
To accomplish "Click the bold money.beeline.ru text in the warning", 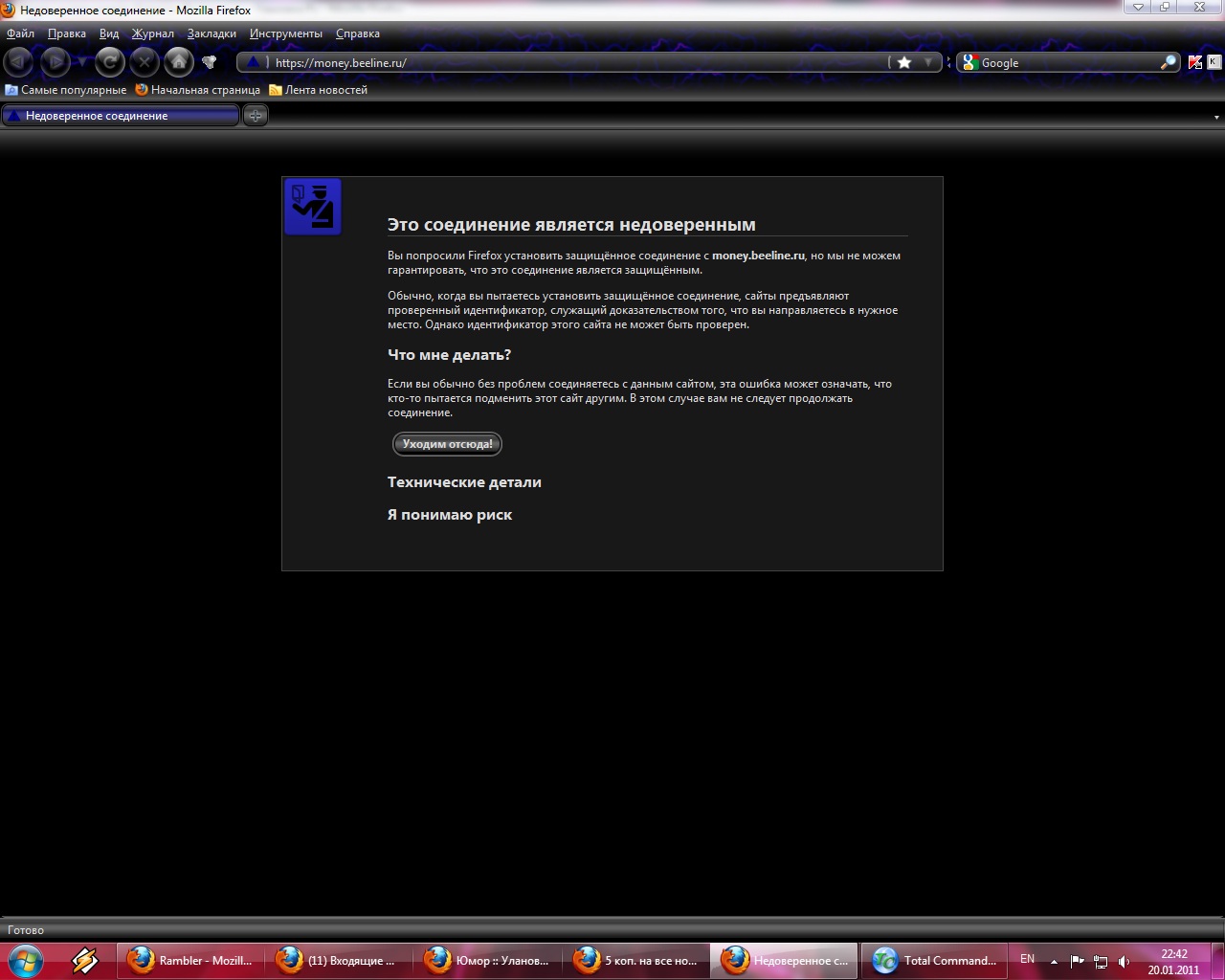I will pyautogui.click(x=758, y=256).
